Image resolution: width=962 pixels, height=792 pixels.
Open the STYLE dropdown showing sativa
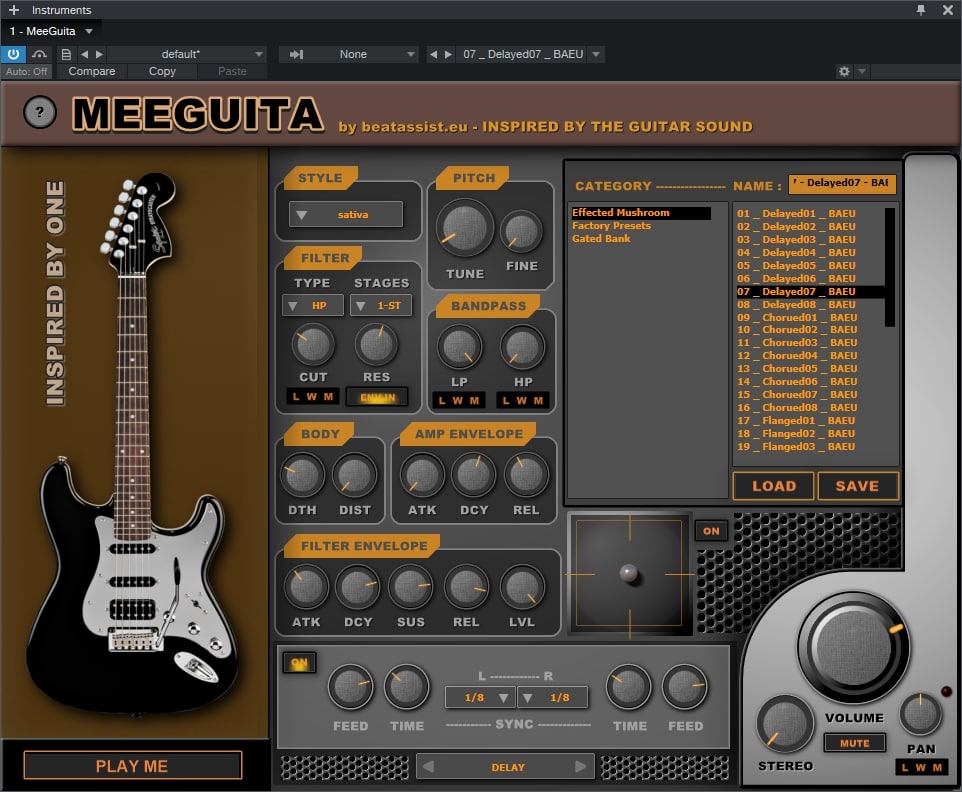point(346,214)
